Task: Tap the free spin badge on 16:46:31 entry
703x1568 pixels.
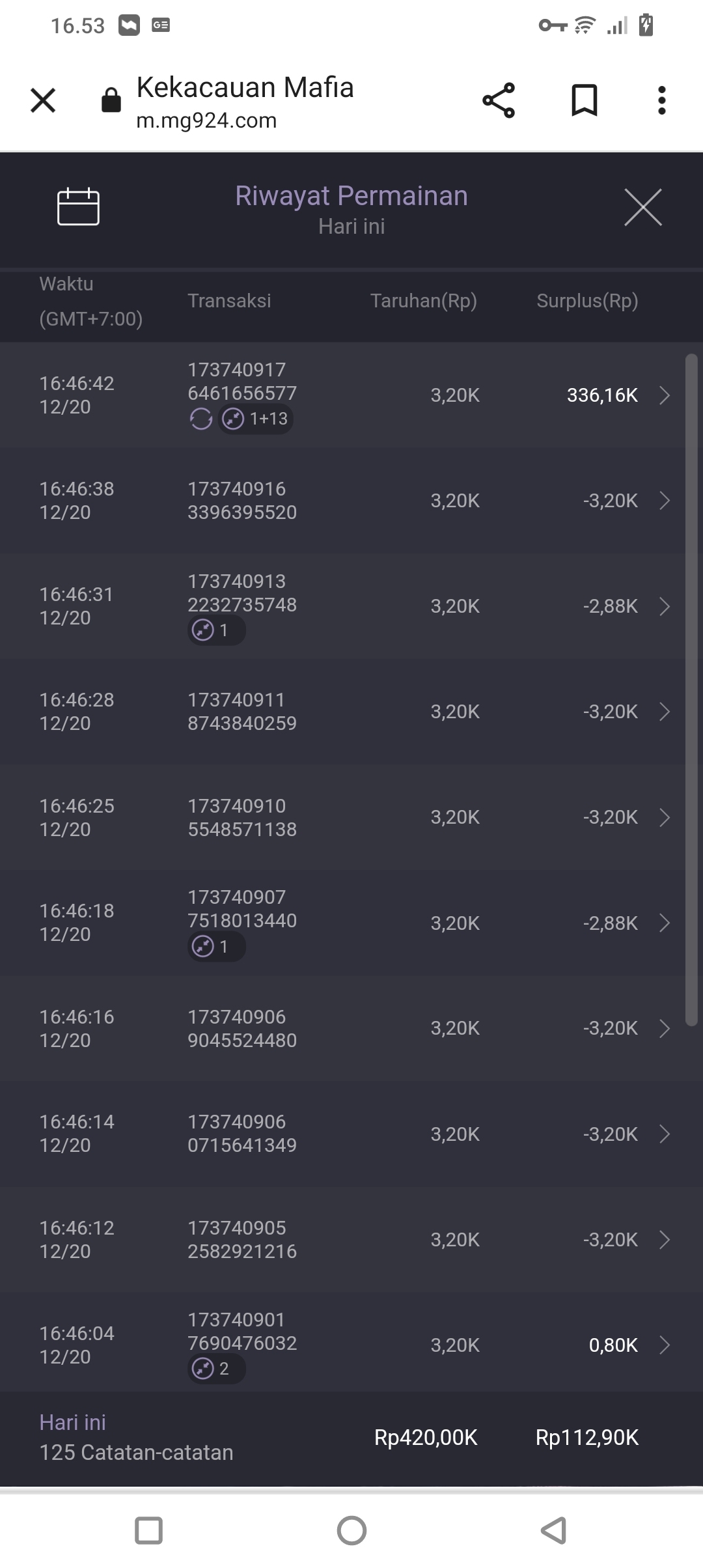Action: click(216, 630)
